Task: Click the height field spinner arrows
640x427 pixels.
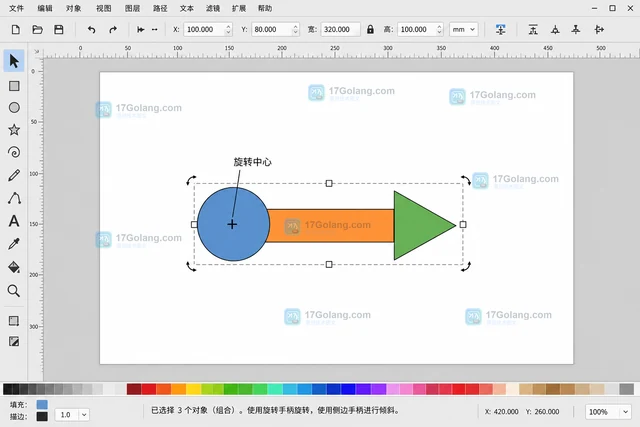Action: (439, 29)
